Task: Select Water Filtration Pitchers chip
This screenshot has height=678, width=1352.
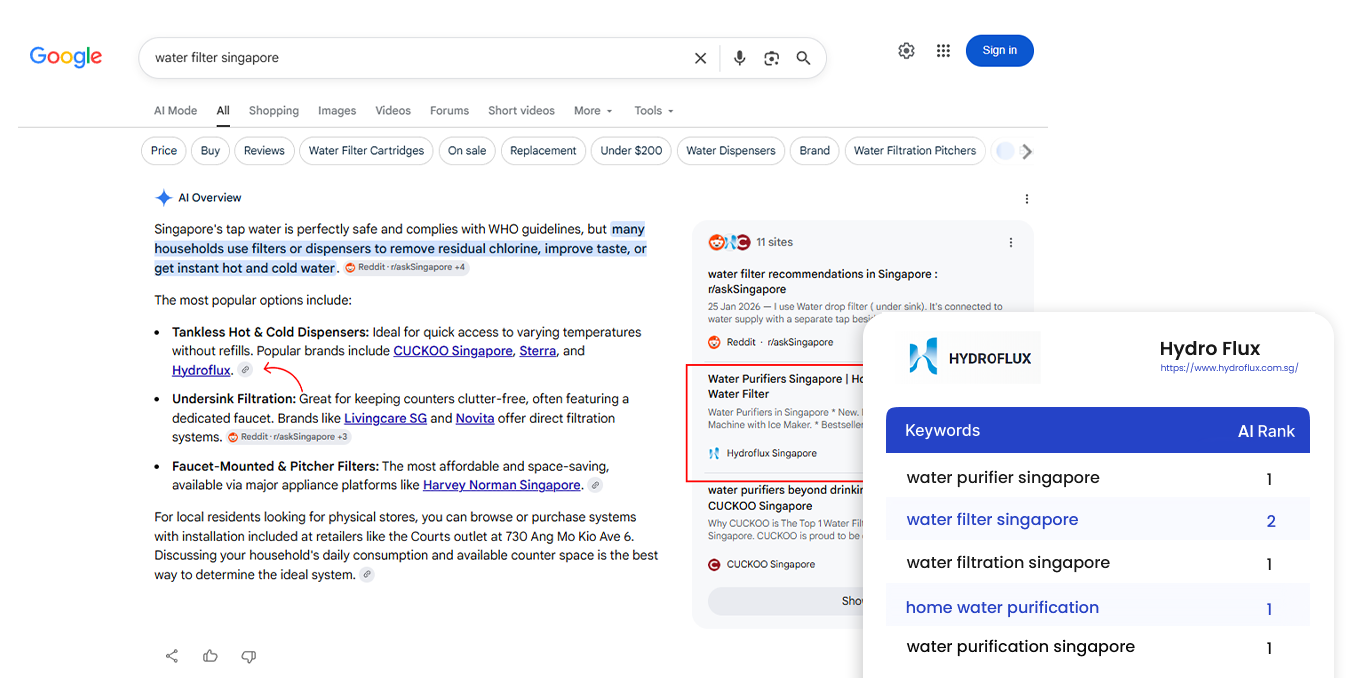Action: click(x=915, y=151)
